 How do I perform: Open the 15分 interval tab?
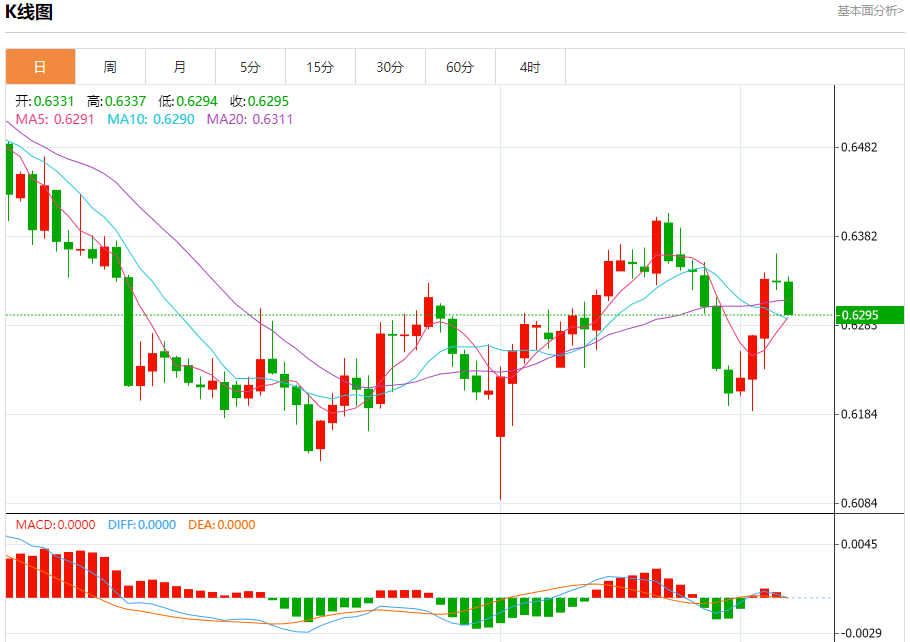coord(320,67)
